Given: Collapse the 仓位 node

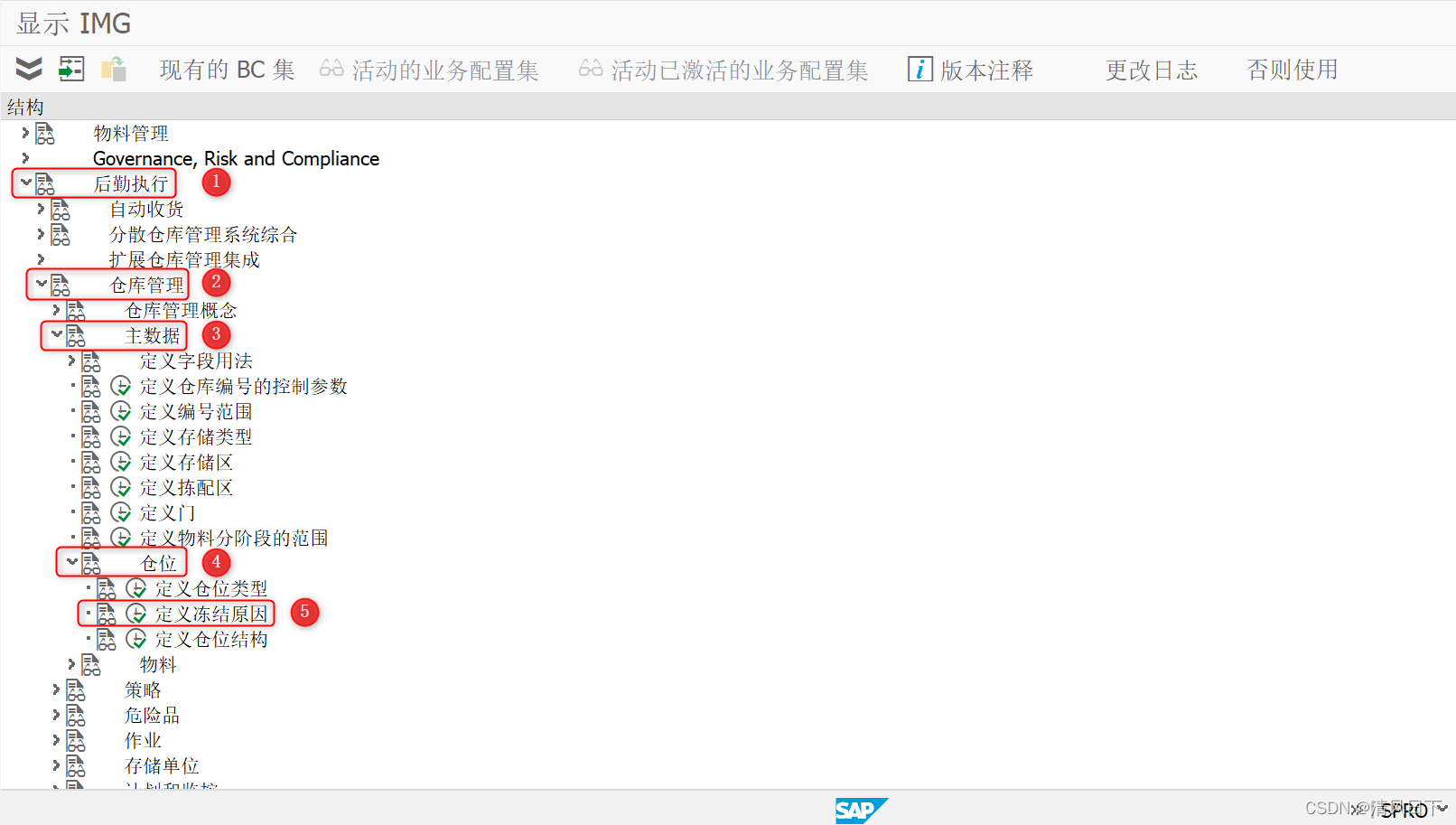Looking at the screenshot, I should 71,562.
